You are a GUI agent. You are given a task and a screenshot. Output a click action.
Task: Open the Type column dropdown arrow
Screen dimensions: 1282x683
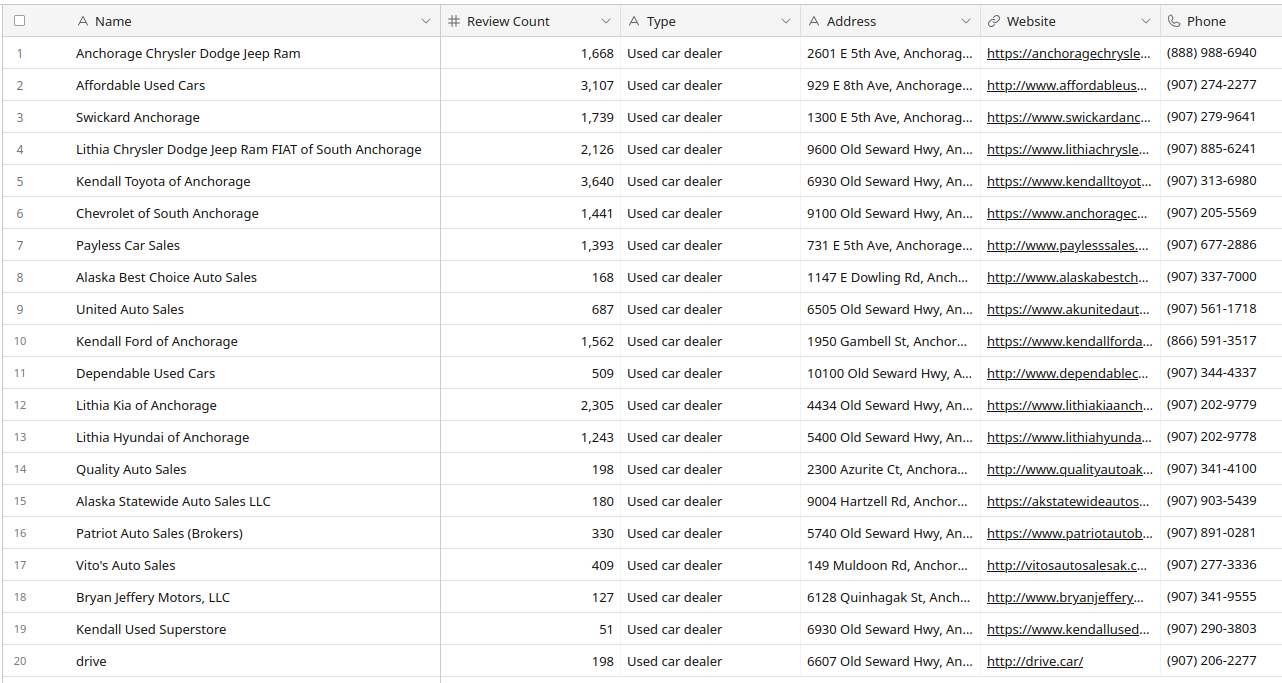786,21
